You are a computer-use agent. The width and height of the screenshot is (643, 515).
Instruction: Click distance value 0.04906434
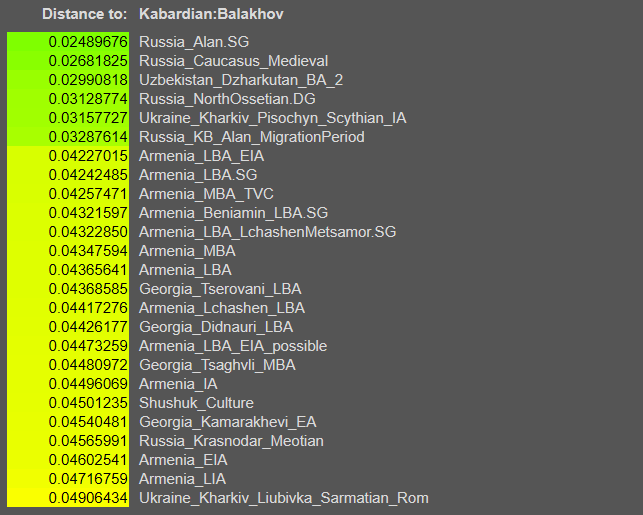click(x=88, y=498)
